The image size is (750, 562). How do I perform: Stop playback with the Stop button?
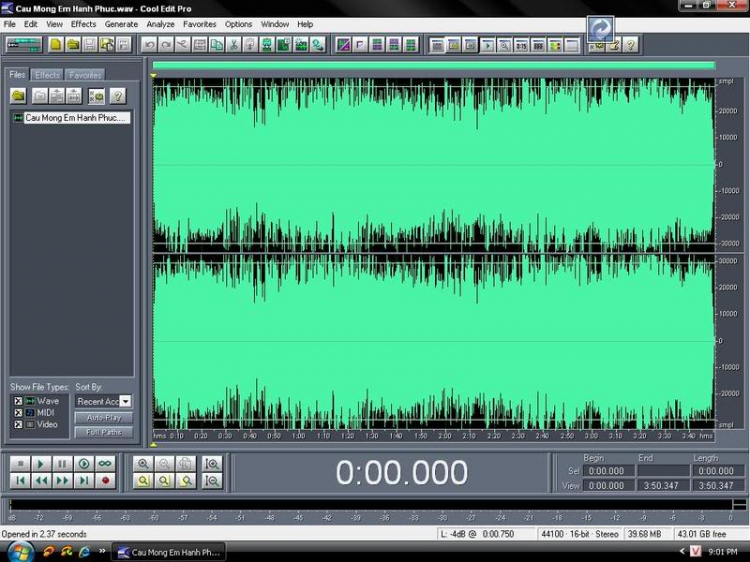tap(20, 463)
